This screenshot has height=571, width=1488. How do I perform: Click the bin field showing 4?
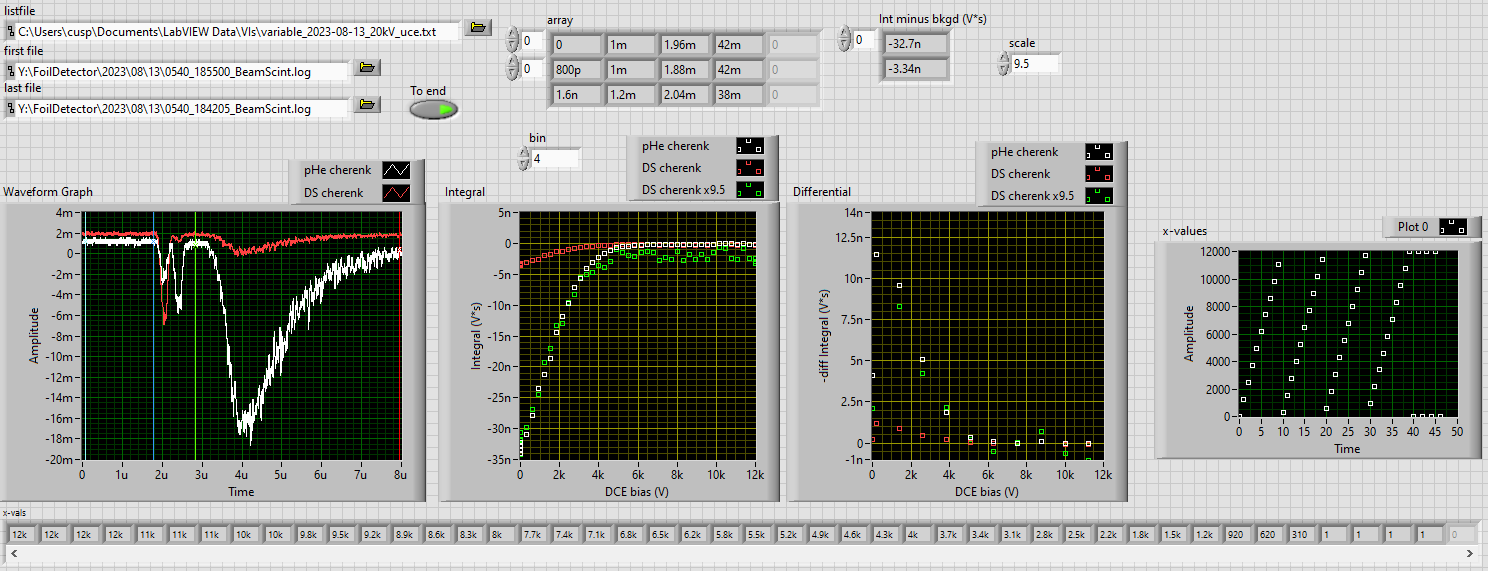click(x=555, y=158)
